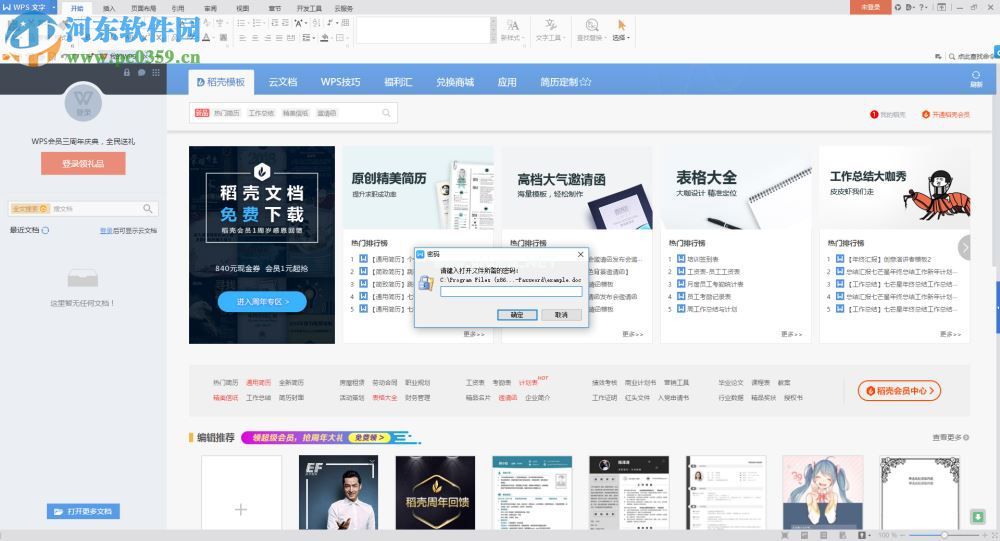Switch to the 云文档 tab
Viewport: 1000px width, 541px height.
(x=283, y=82)
